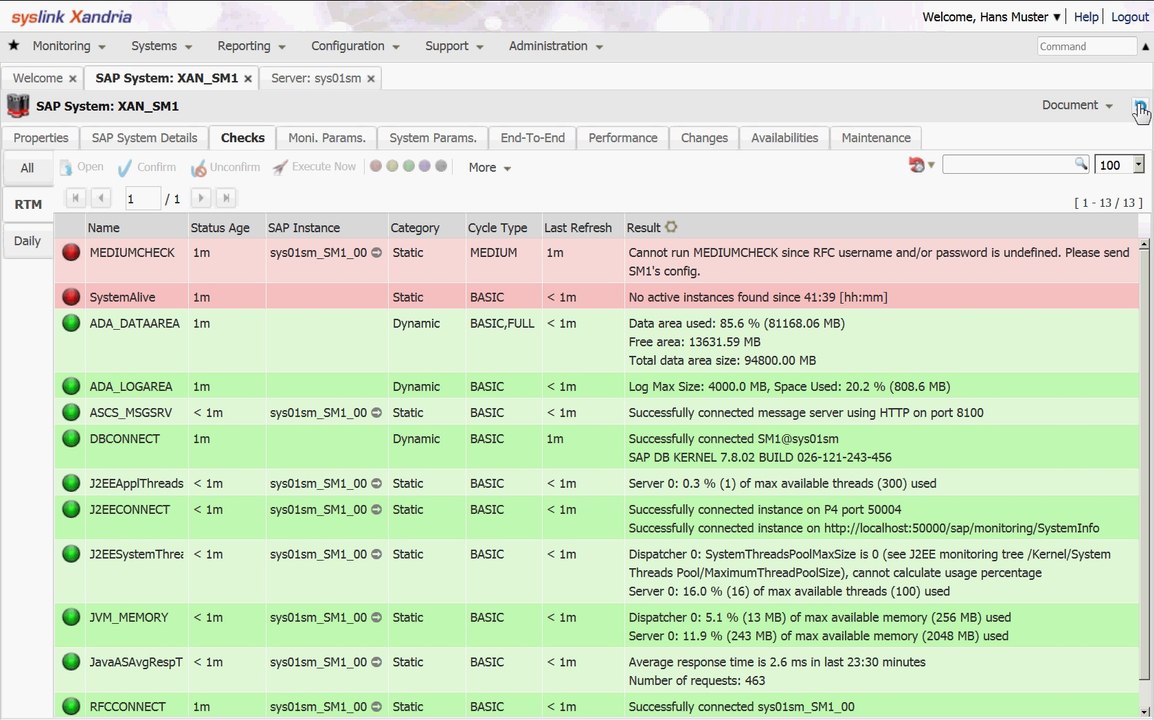Screen dimensions: 1154x720
Task: Open the Administration menu
Action: coord(556,46)
